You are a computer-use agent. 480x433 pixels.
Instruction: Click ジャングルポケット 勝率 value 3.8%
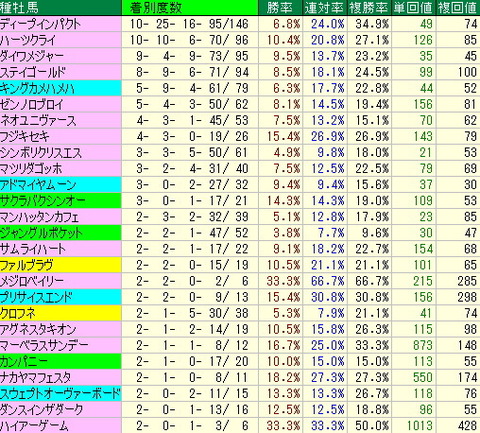point(287,233)
